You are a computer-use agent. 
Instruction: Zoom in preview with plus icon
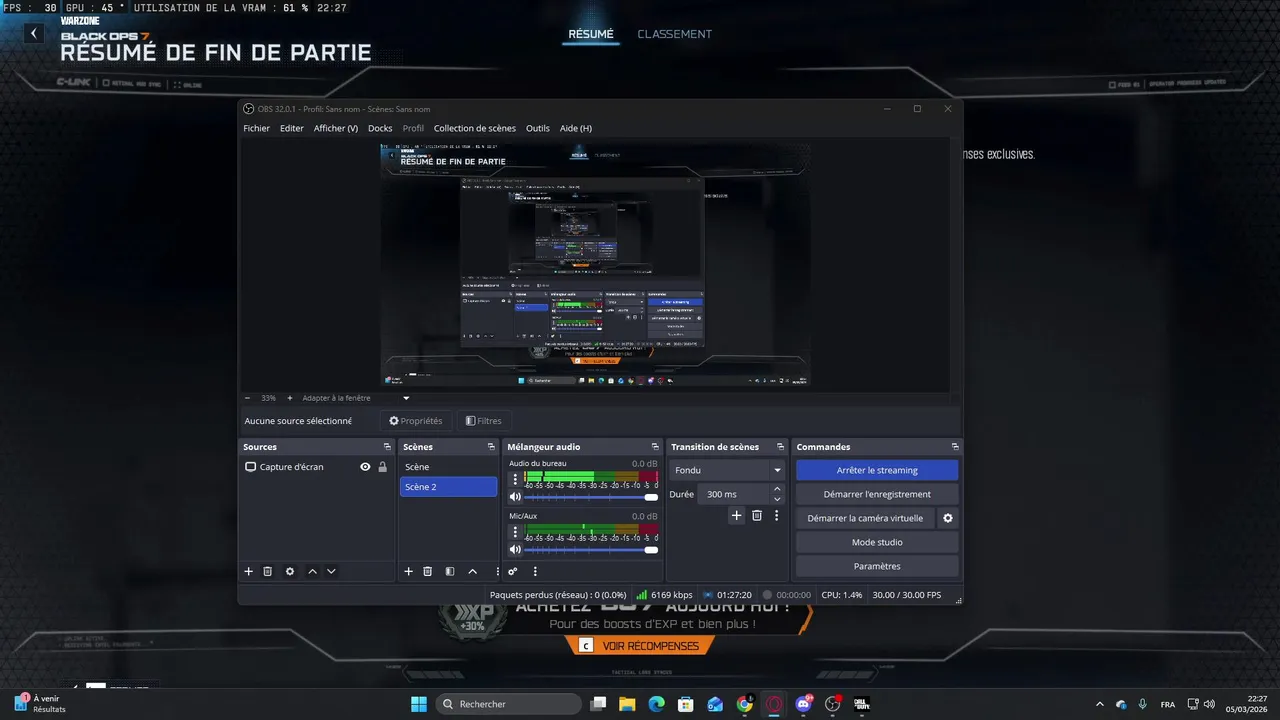coord(290,398)
